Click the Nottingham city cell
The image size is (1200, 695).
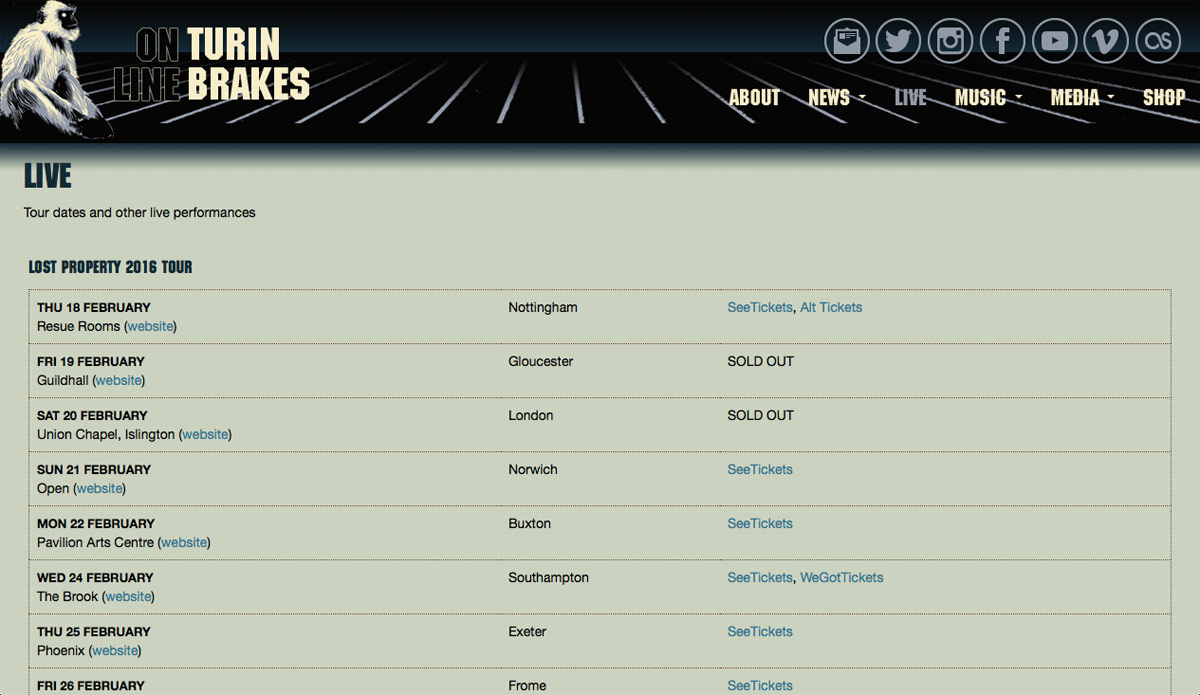(x=543, y=307)
